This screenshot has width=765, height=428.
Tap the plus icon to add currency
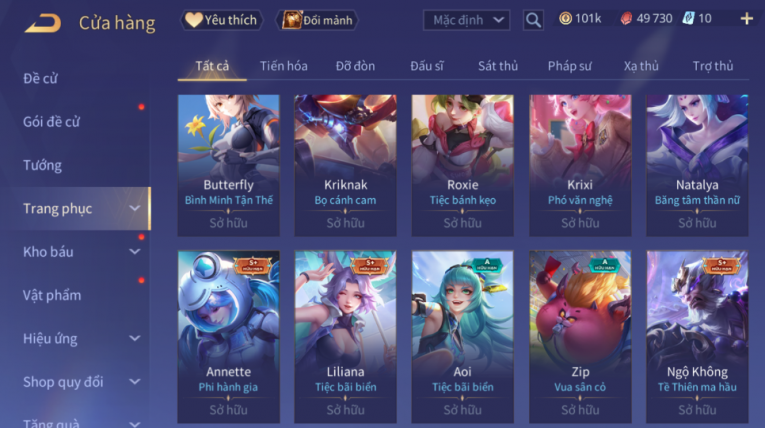(x=746, y=19)
